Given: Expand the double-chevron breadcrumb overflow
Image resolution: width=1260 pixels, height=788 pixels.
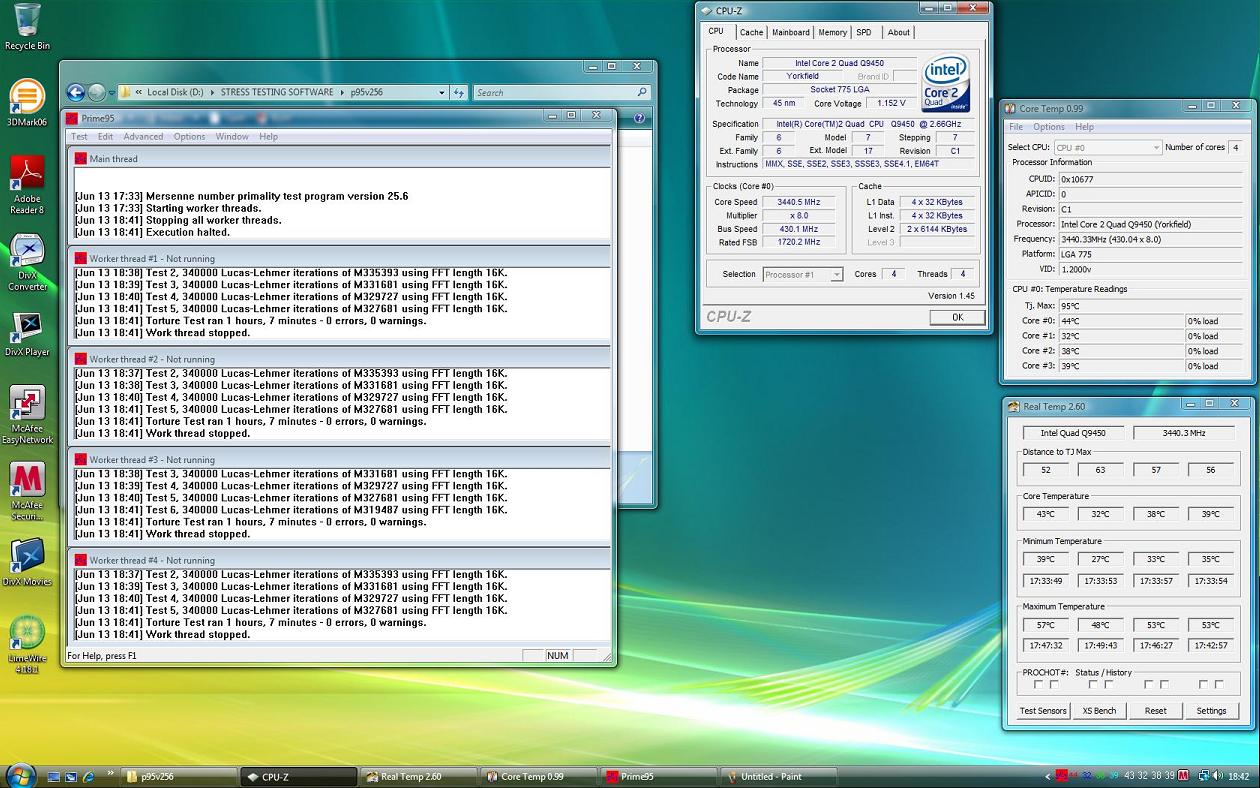Looking at the screenshot, I should click(x=139, y=92).
